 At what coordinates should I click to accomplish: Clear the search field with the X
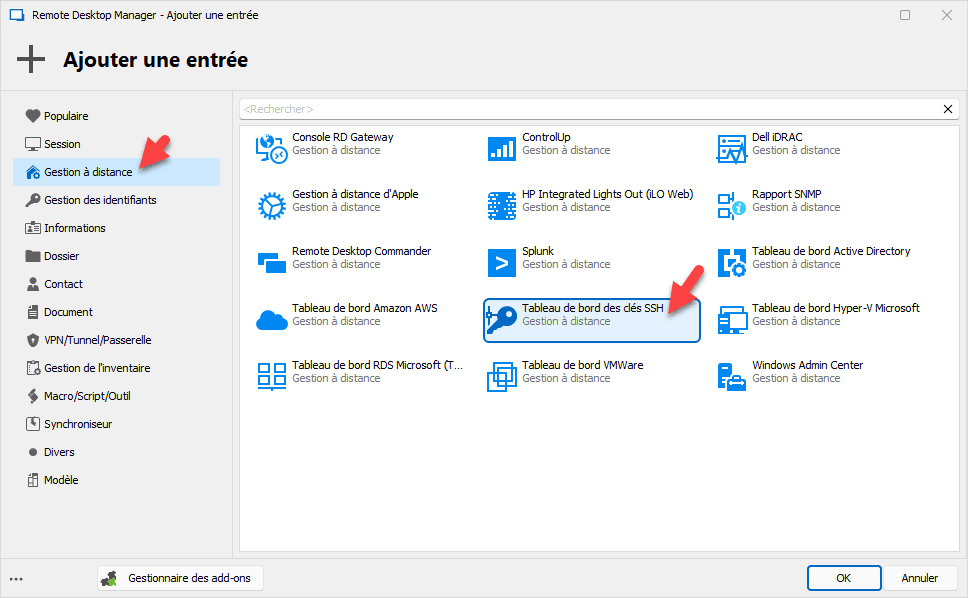[948, 109]
